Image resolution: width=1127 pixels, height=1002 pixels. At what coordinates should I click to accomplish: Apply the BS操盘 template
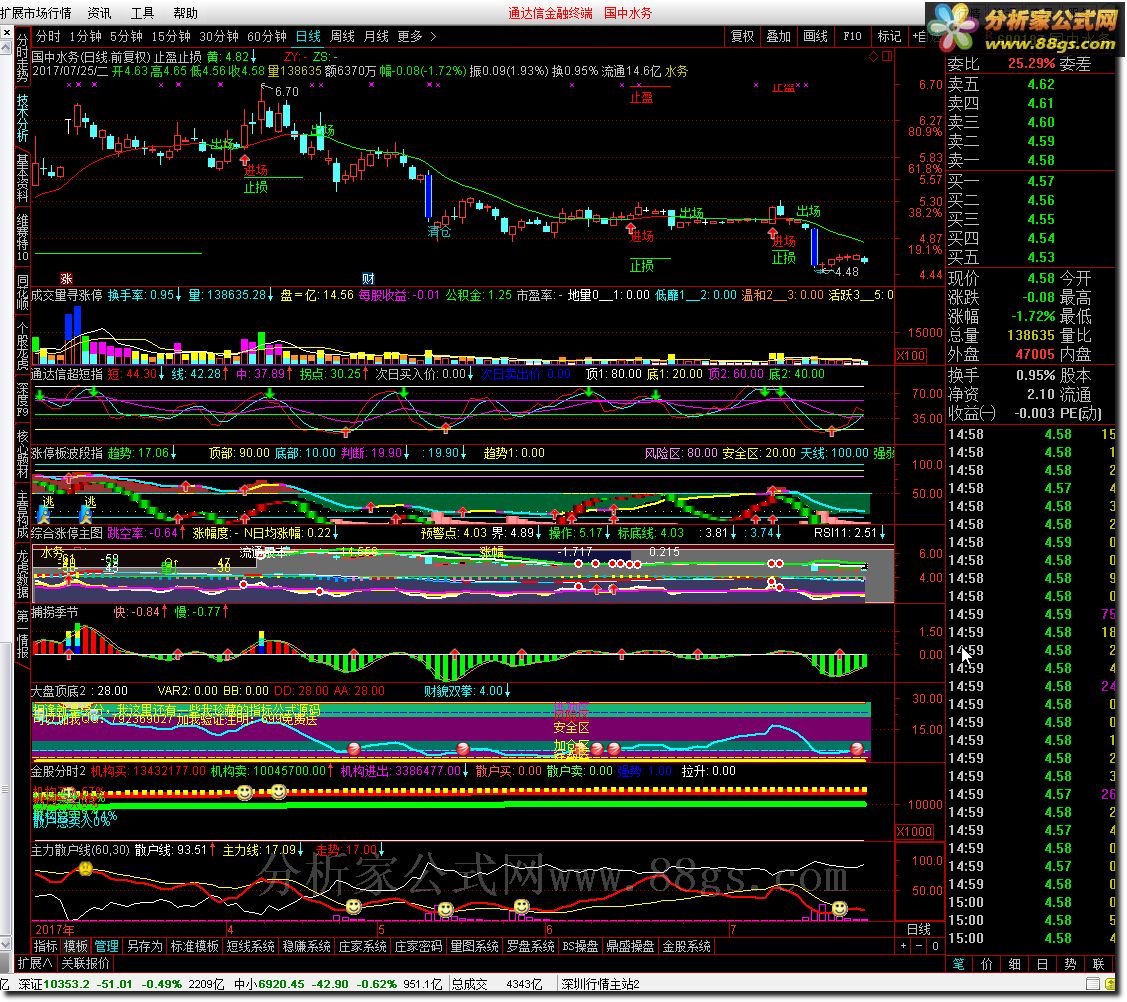tap(580, 946)
